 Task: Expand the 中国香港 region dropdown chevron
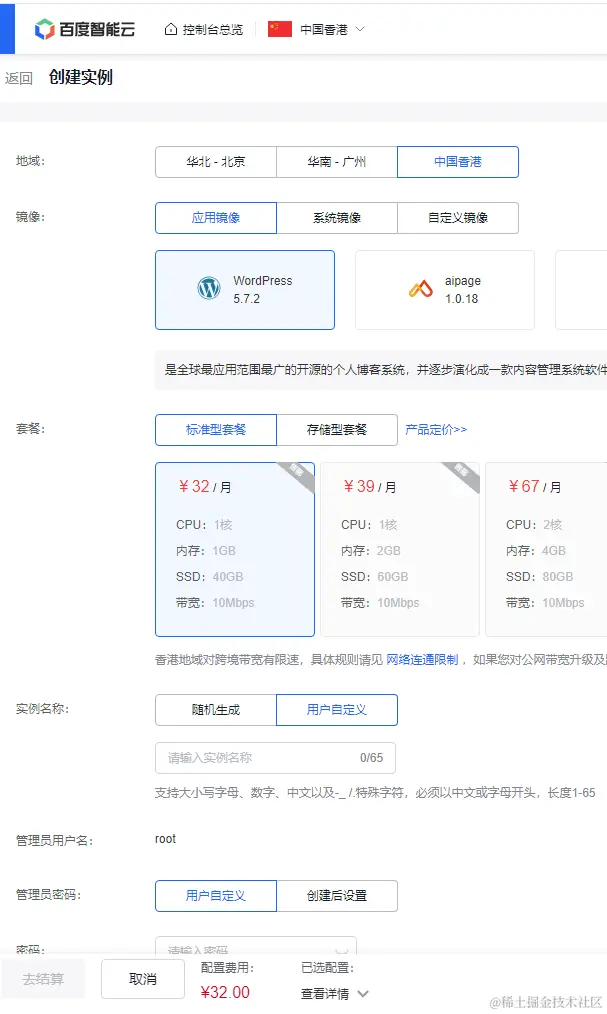[x=360, y=29]
